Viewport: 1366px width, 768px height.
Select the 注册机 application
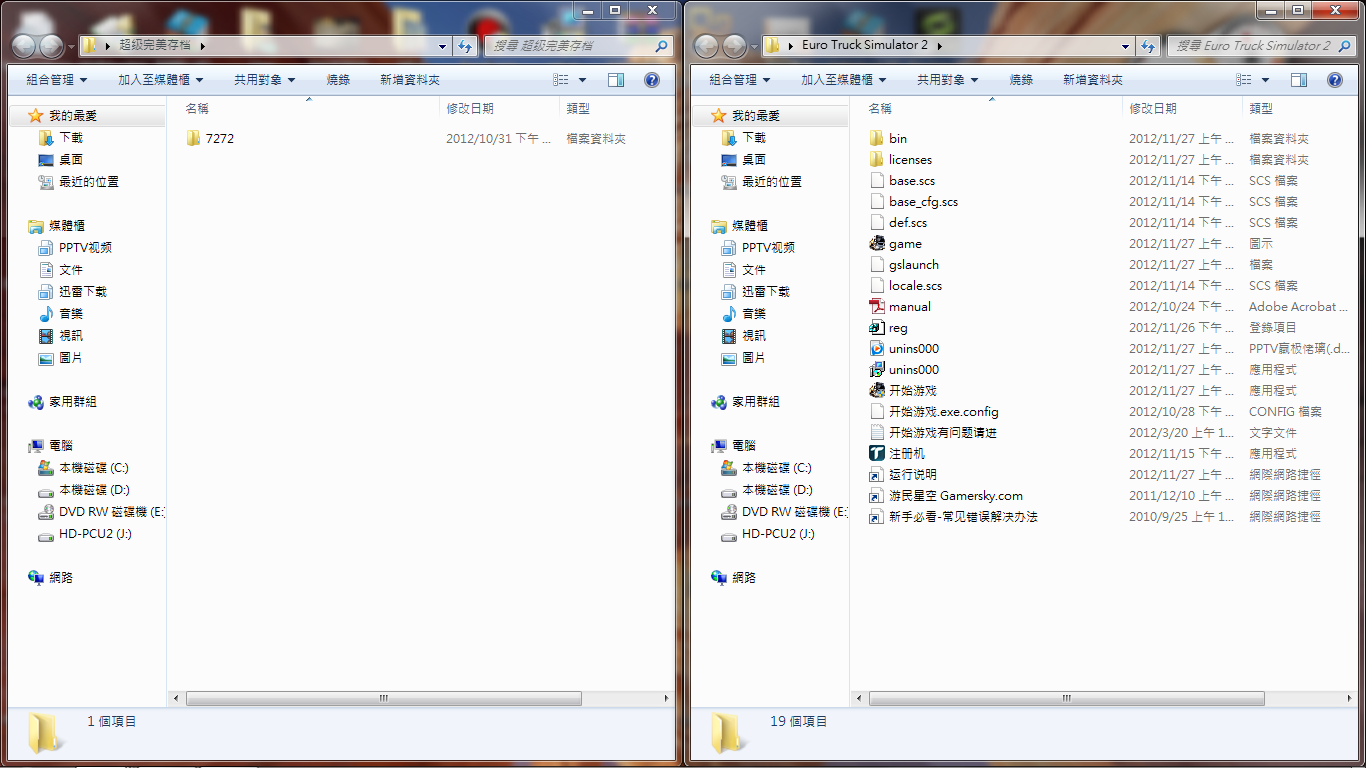(x=906, y=454)
